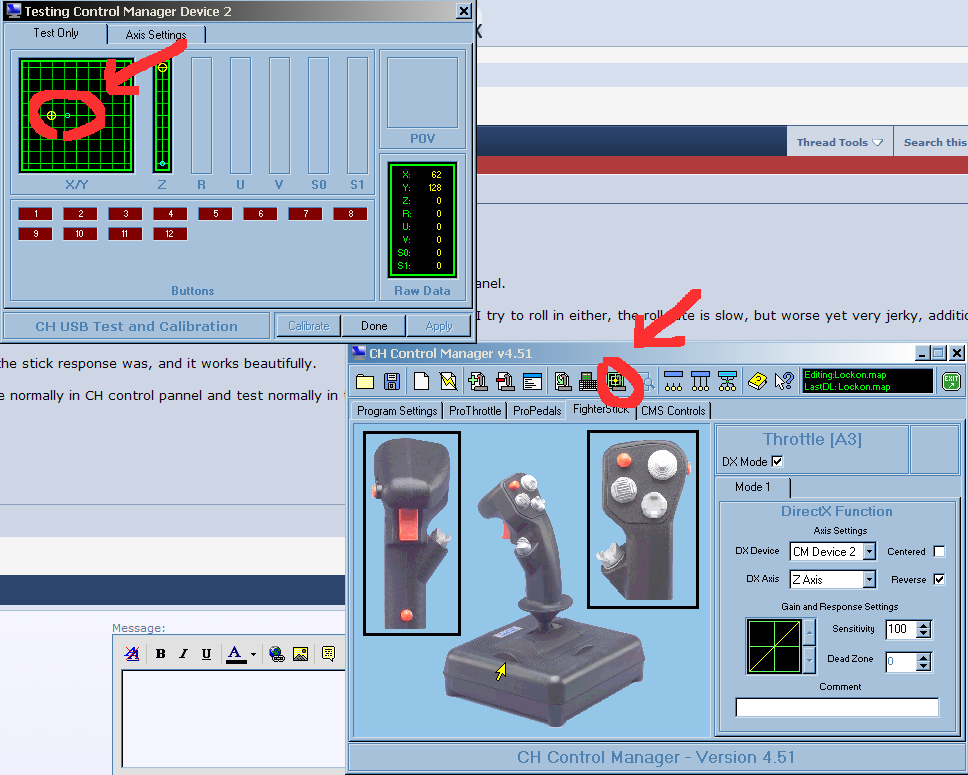Click the insert link globe icon
This screenshot has width=968, height=775.
coord(277,653)
